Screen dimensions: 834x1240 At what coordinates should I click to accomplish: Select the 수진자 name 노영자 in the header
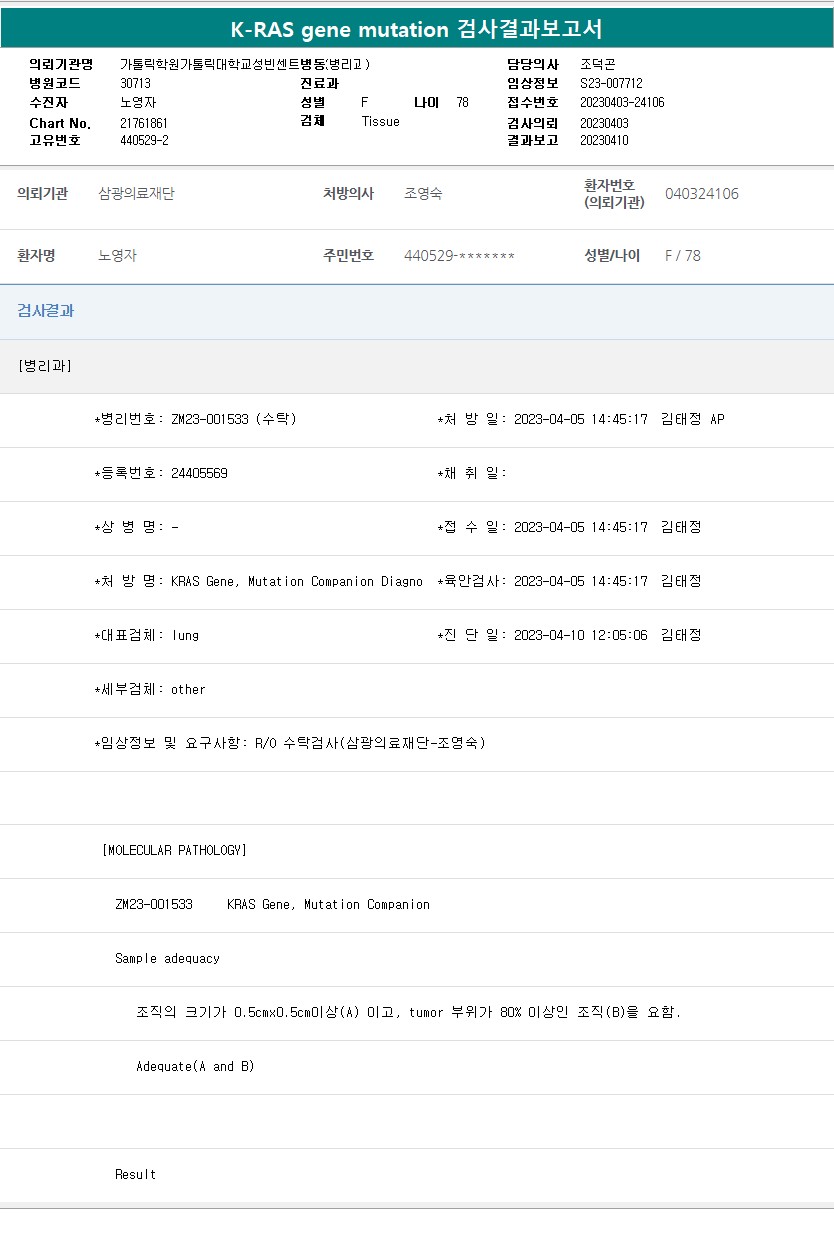pyautogui.click(x=138, y=102)
